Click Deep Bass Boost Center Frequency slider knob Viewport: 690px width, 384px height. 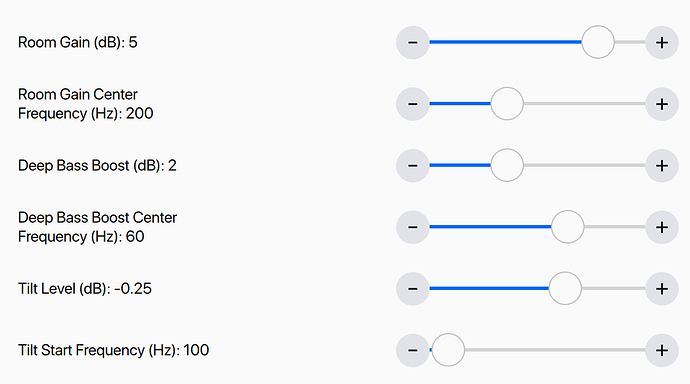[x=568, y=227]
